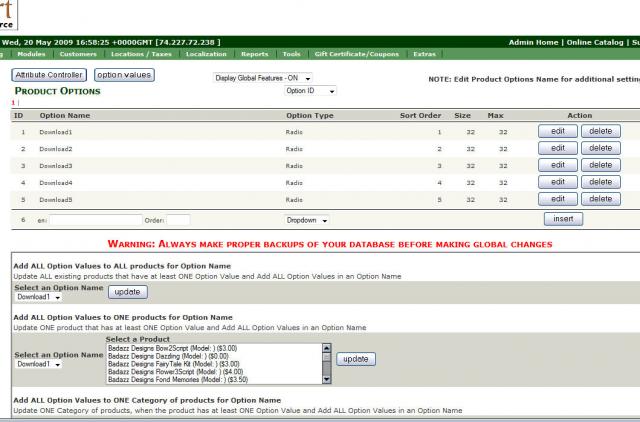640x422 pixels.
Task: Open the Dropdown option type selector
Action: pos(307,220)
